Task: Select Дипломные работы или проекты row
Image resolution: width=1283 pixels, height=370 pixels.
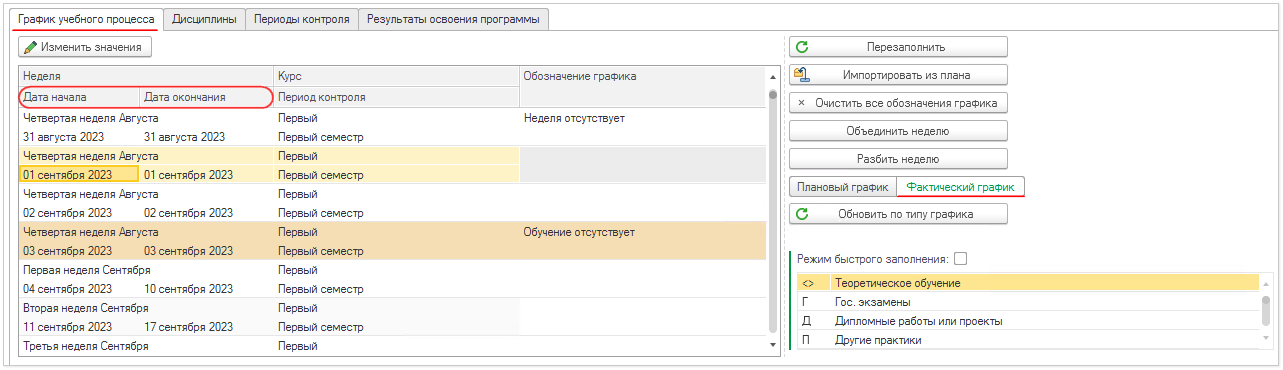Action: point(1028,321)
